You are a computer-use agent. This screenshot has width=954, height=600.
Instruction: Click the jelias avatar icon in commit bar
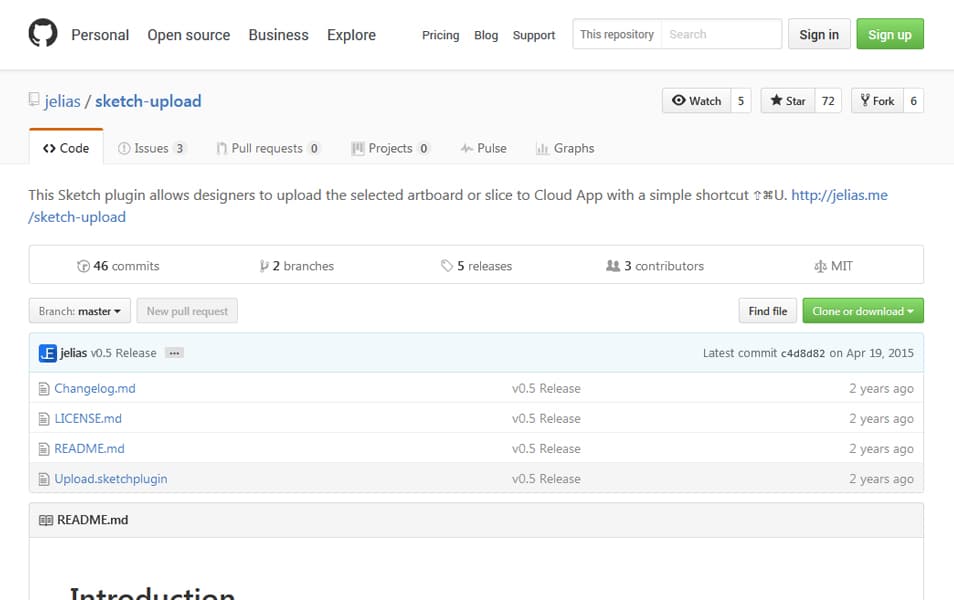[47, 353]
